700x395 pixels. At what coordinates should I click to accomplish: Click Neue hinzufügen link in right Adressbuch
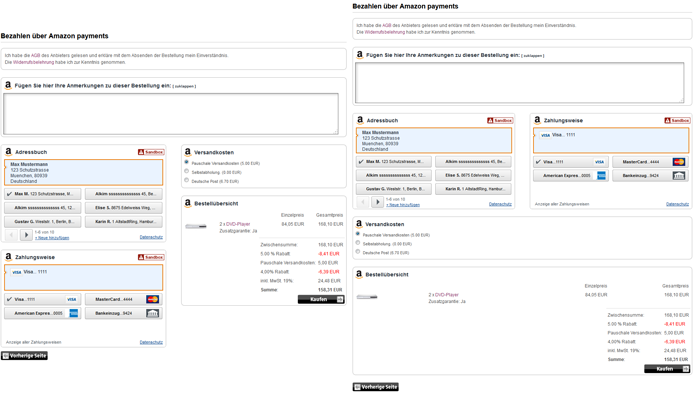pyautogui.click(x=403, y=205)
